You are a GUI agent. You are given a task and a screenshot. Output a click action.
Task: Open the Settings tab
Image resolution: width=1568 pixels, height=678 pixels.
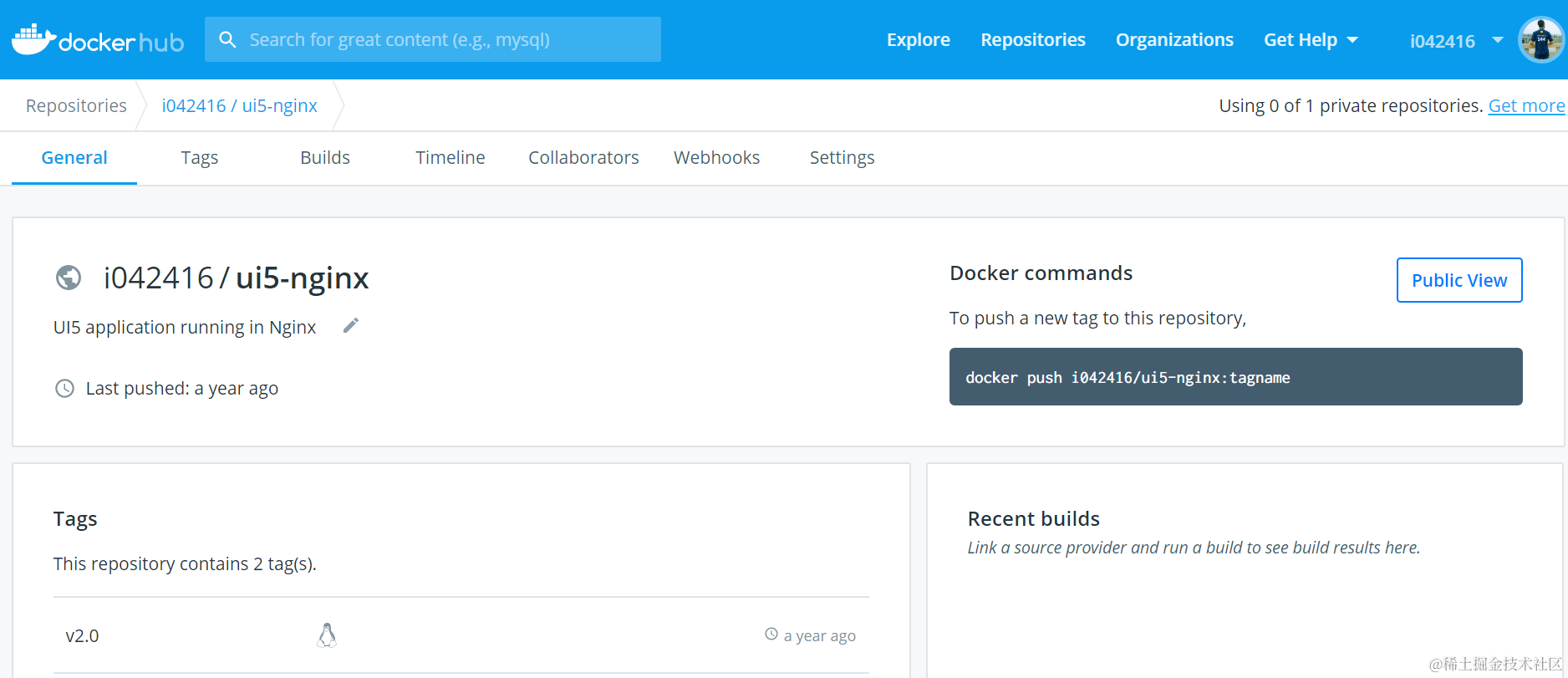click(x=842, y=157)
